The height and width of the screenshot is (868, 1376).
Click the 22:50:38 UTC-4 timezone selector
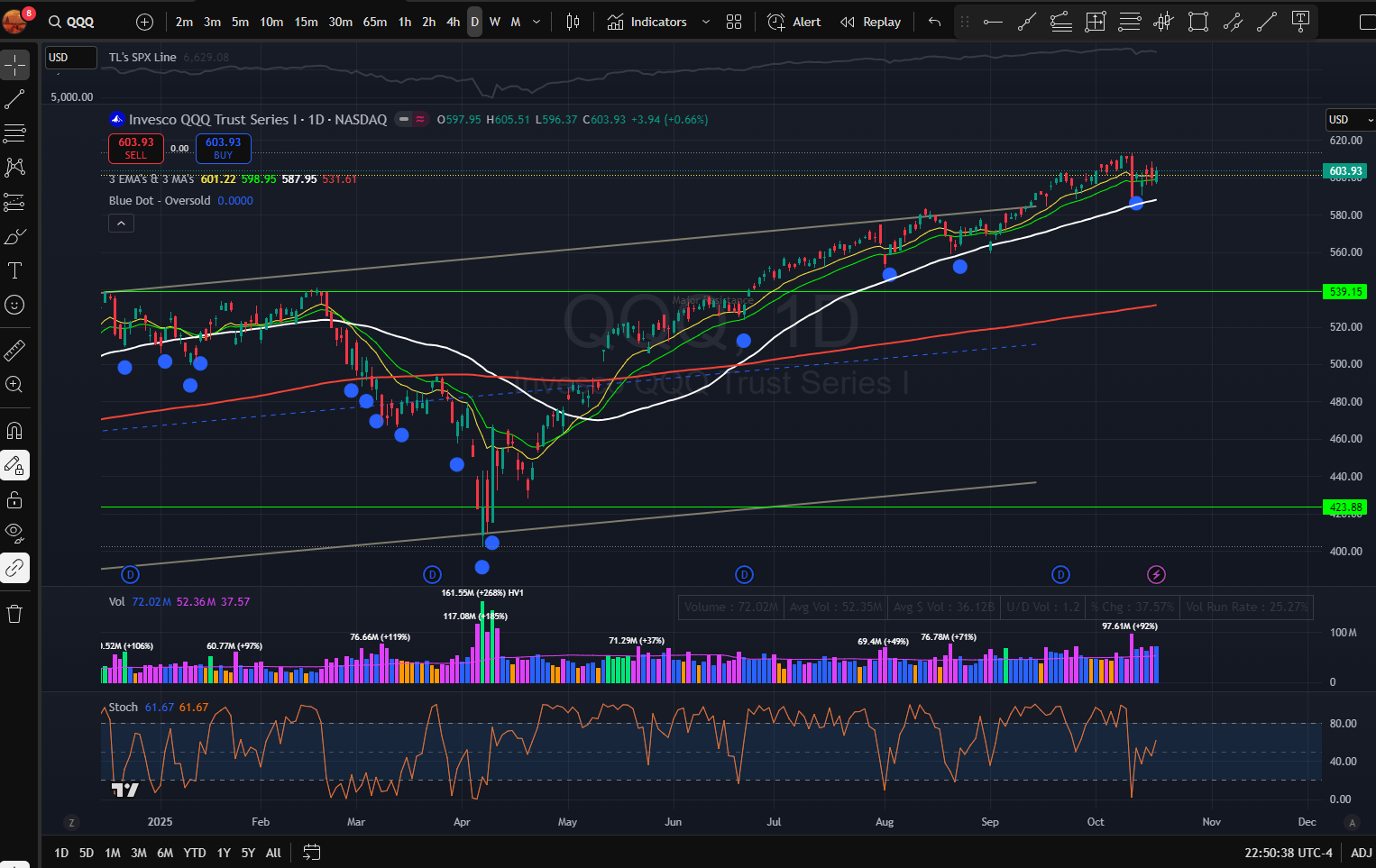[1289, 853]
